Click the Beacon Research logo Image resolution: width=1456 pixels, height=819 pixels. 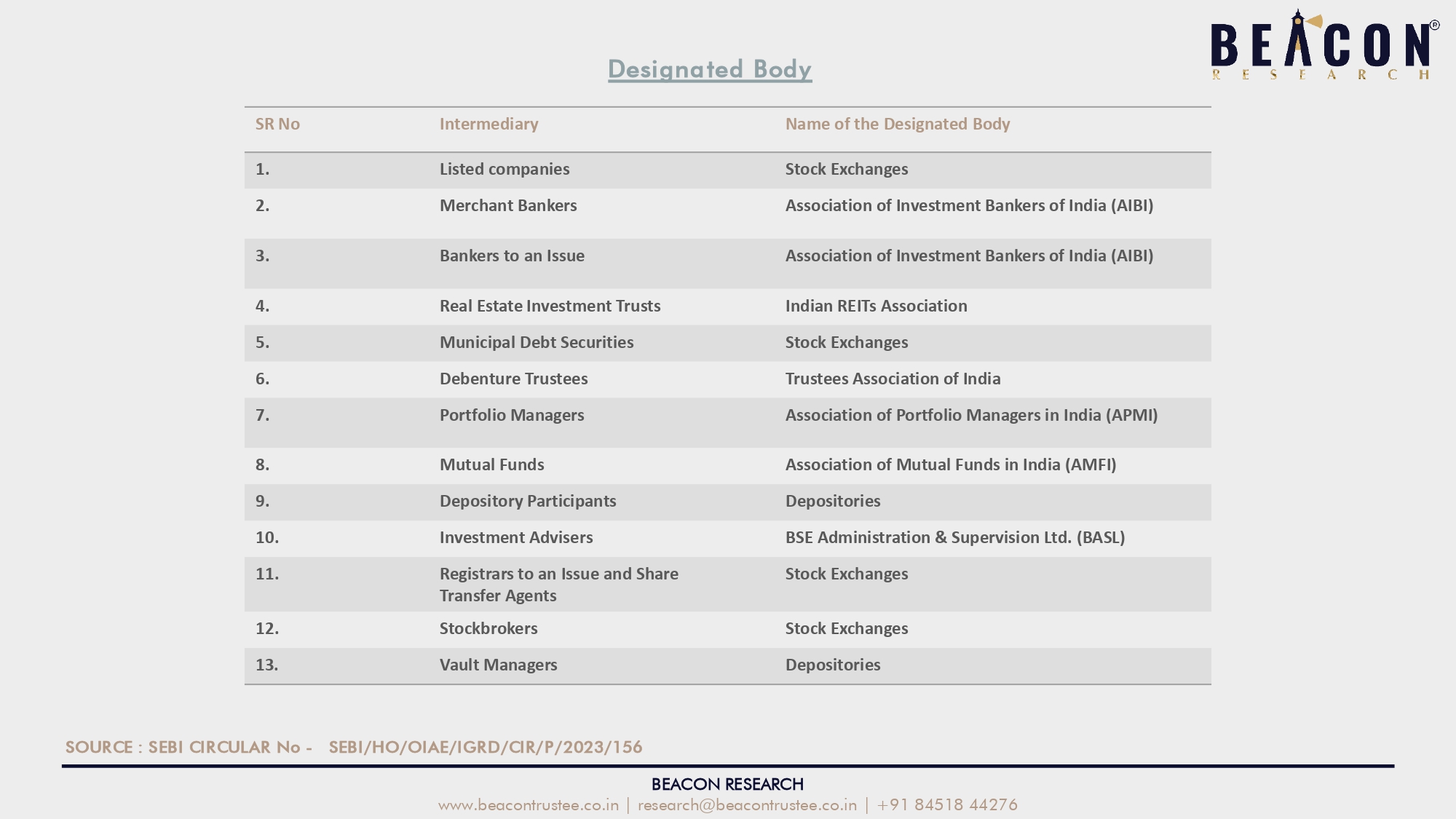1325,45
